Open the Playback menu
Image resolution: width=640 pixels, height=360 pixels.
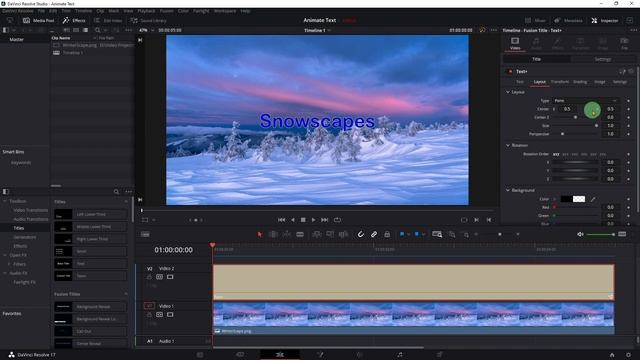pos(146,11)
